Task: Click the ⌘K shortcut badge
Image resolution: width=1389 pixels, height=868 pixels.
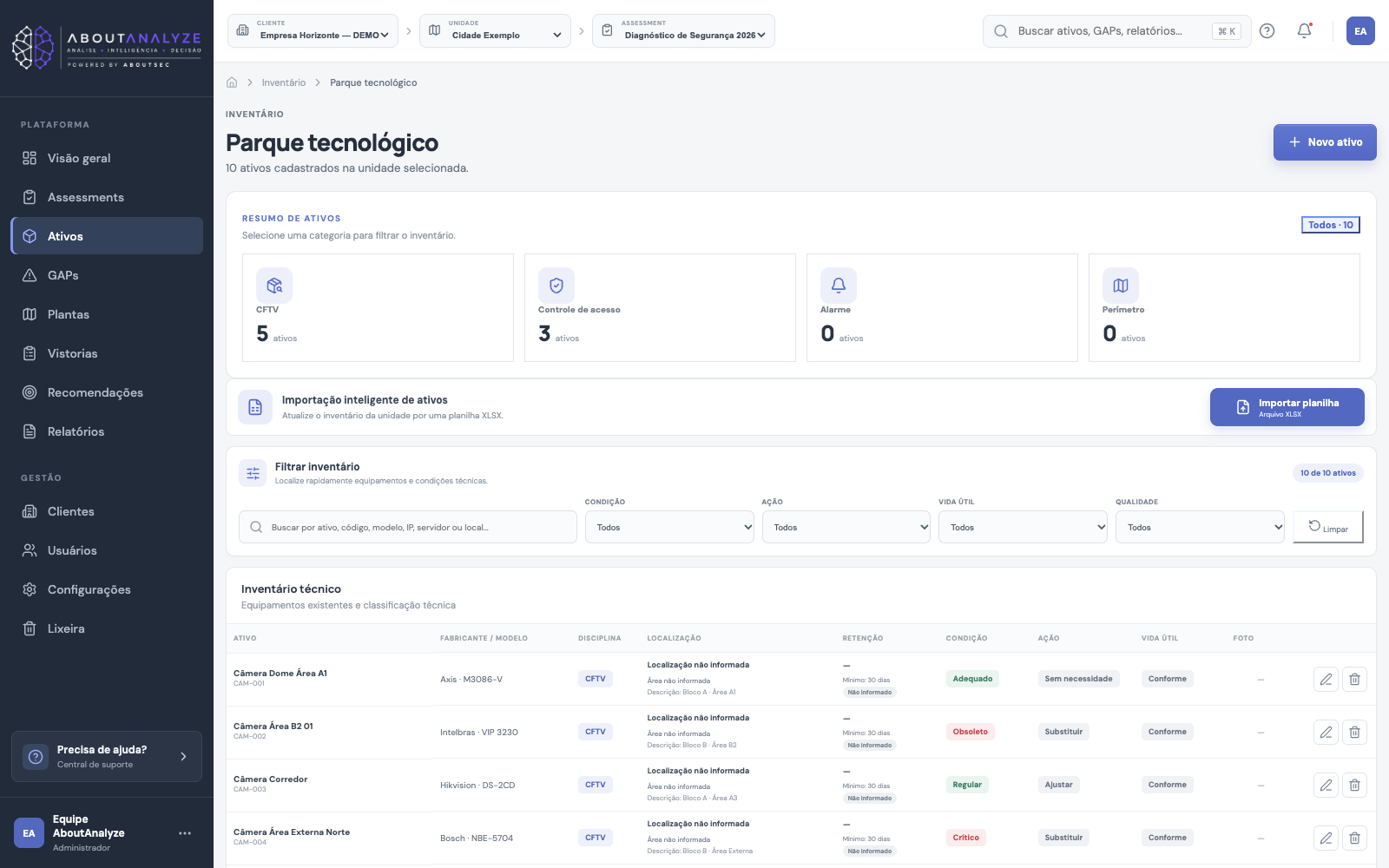Action: click(x=1227, y=31)
